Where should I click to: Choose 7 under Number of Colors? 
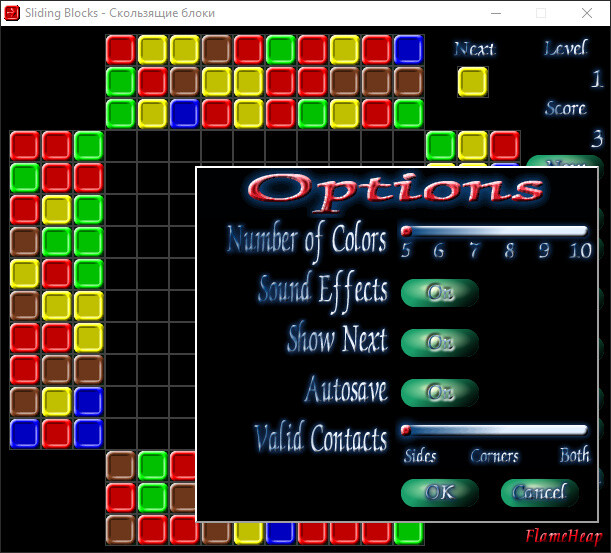tap(474, 251)
